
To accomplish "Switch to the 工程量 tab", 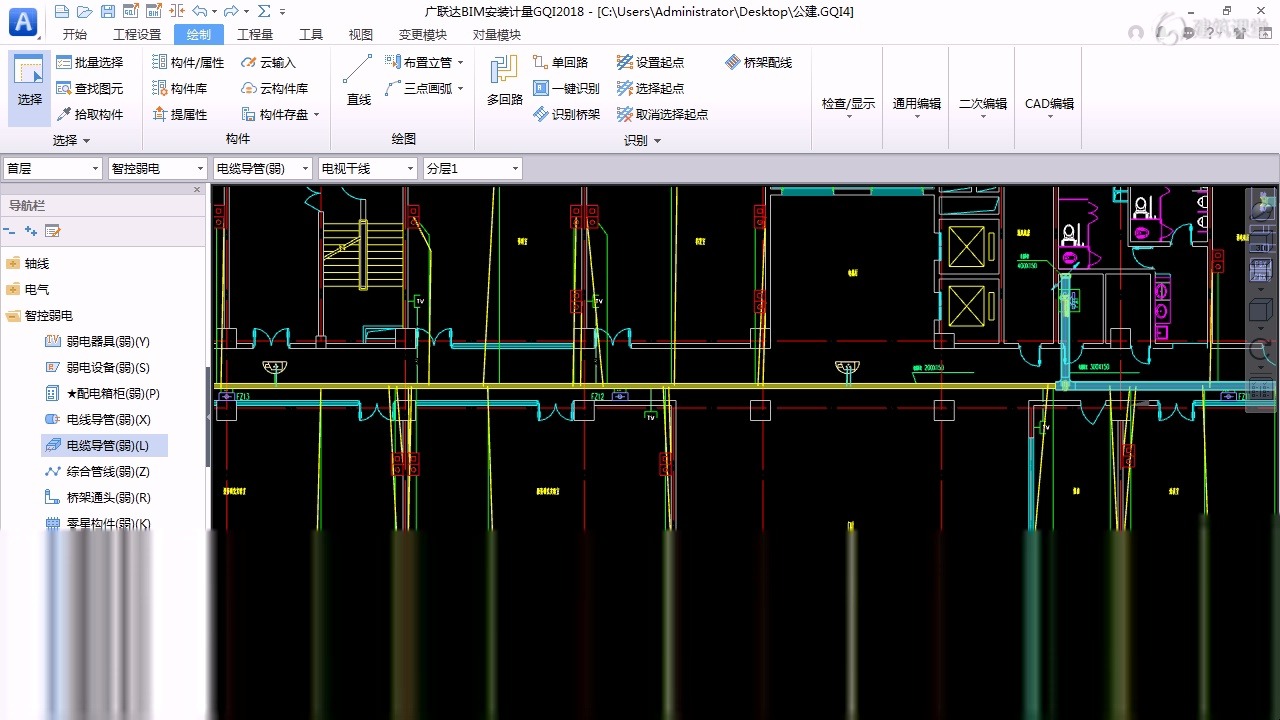I will pyautogui.click(x=255, y=34).
